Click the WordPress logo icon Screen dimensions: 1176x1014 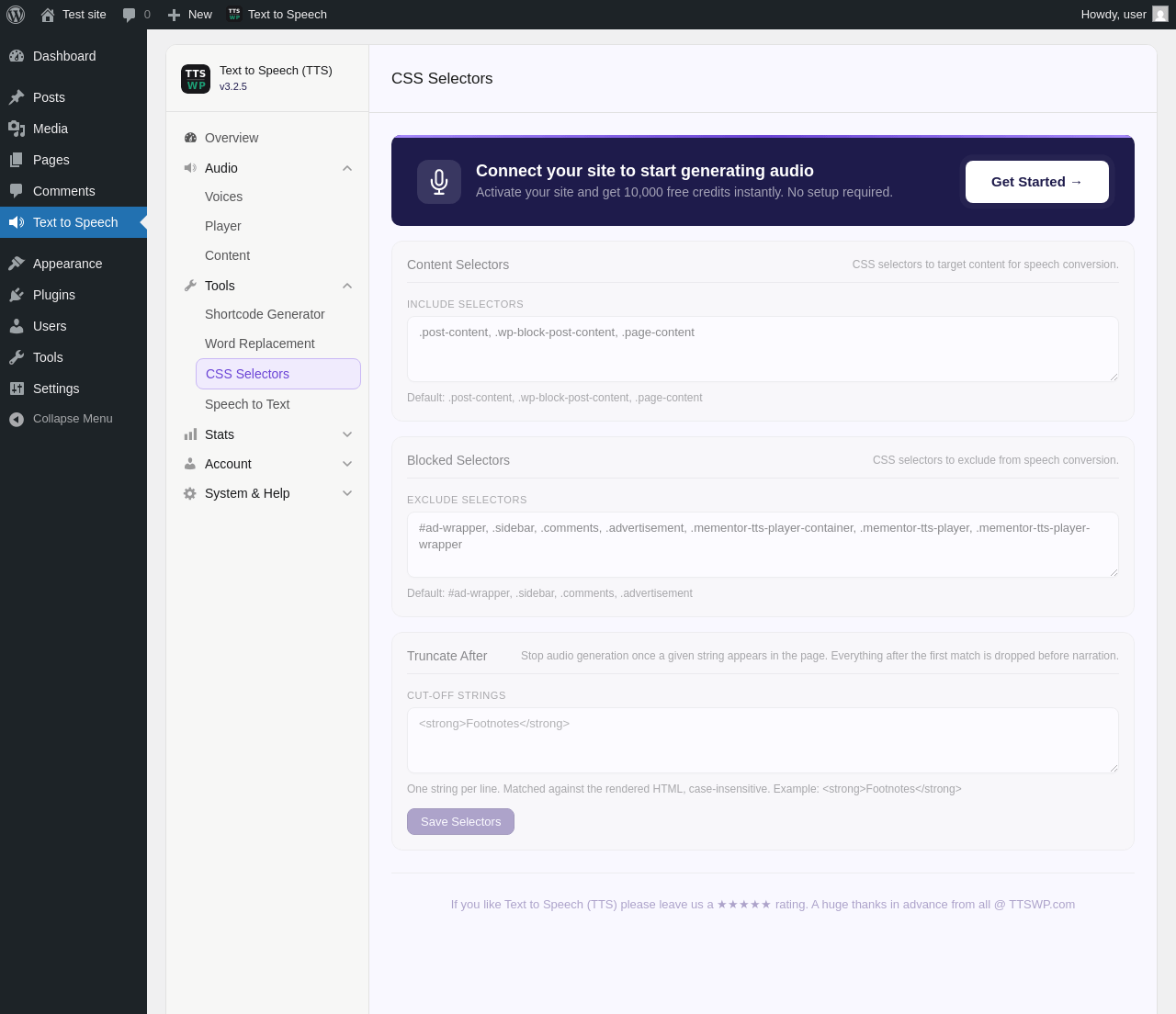click(16, 15)
